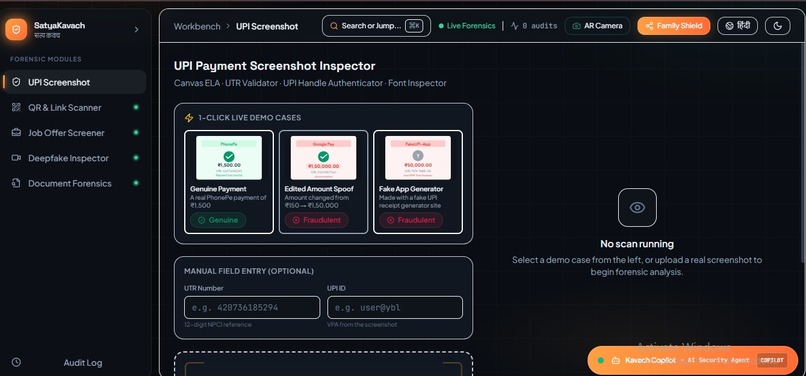Viewport: 806px width, 376px height.
Task: Click the Workbench breadcrumb link
Action: pos(197,26)
